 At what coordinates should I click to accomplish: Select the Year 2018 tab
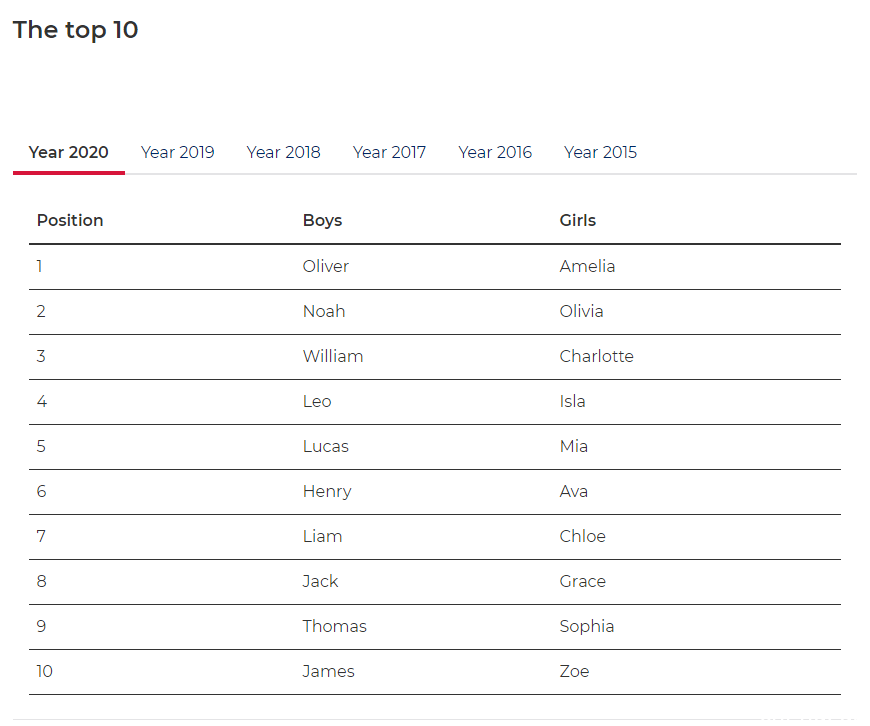pyautogui.click(x=284, y=152)
